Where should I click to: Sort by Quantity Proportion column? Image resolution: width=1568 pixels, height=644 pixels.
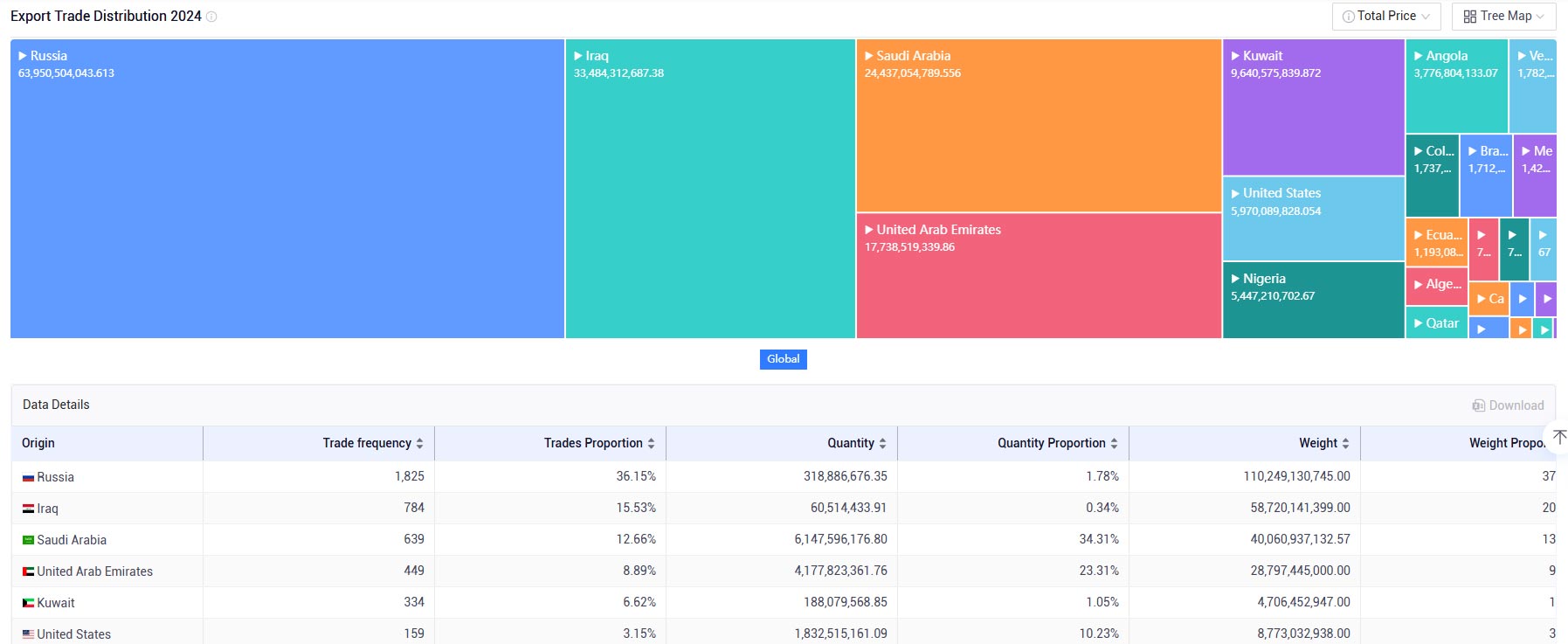pyautogui.click(x=1114, y=444)
